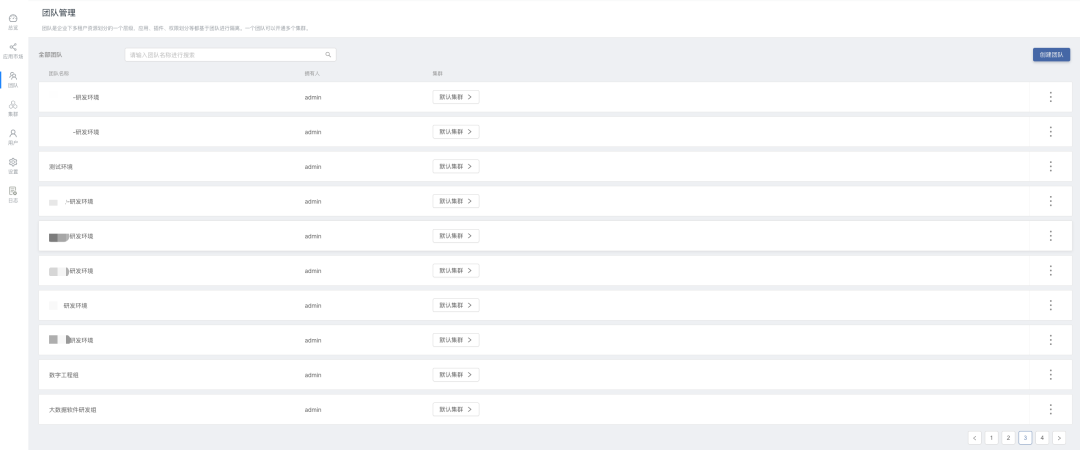Click admin owner in 测试环境 row
Image resolution: width=1080 pixels, height=450 pixels.
pyautogui.click(x=313, y=167)
